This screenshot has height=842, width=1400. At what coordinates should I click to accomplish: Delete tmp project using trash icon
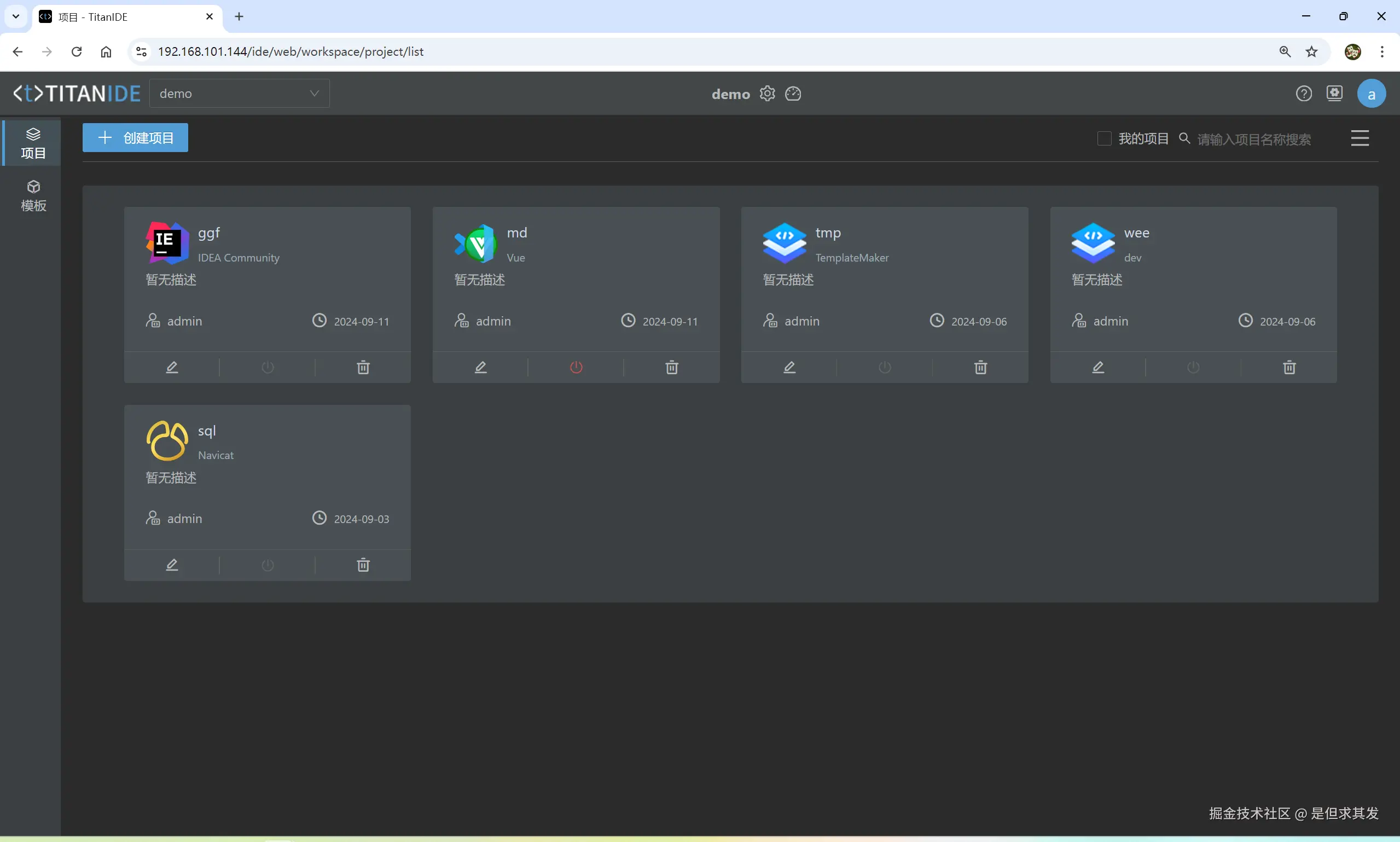pyautogui.click(x=980, y=368)
